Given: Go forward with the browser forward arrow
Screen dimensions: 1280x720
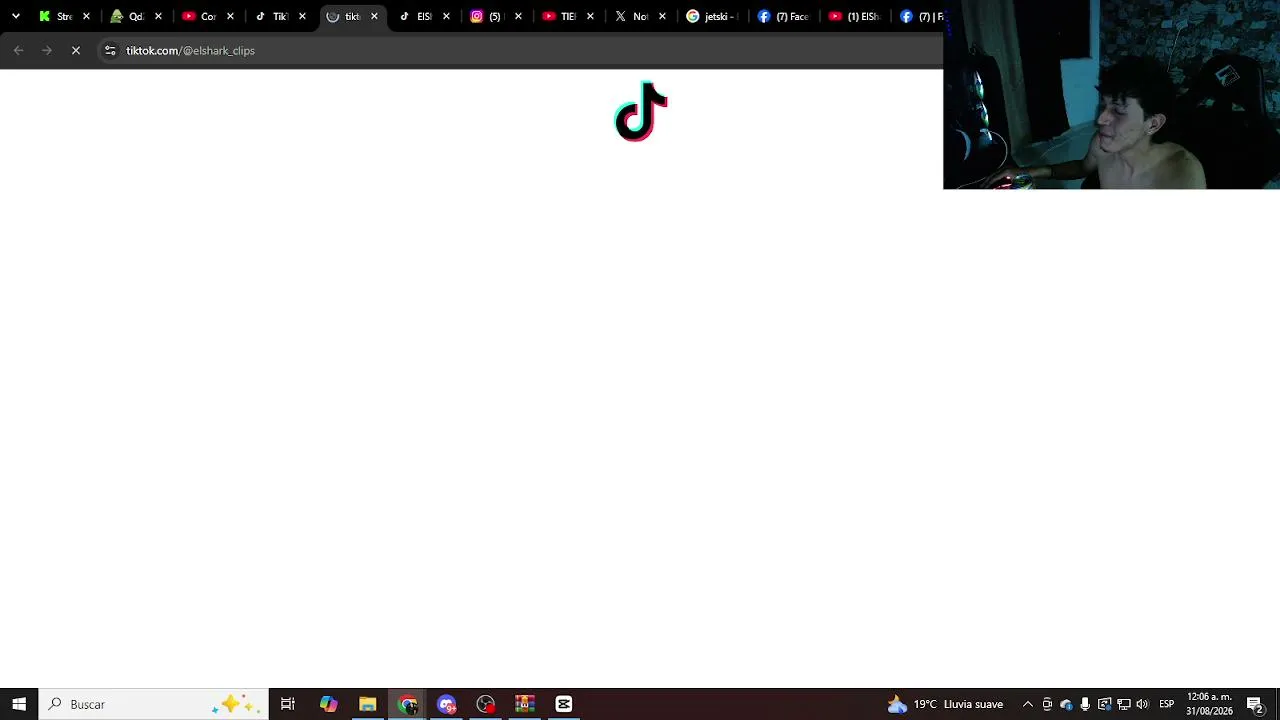Looking at the screenshot, I should click(x=47, y=50).
